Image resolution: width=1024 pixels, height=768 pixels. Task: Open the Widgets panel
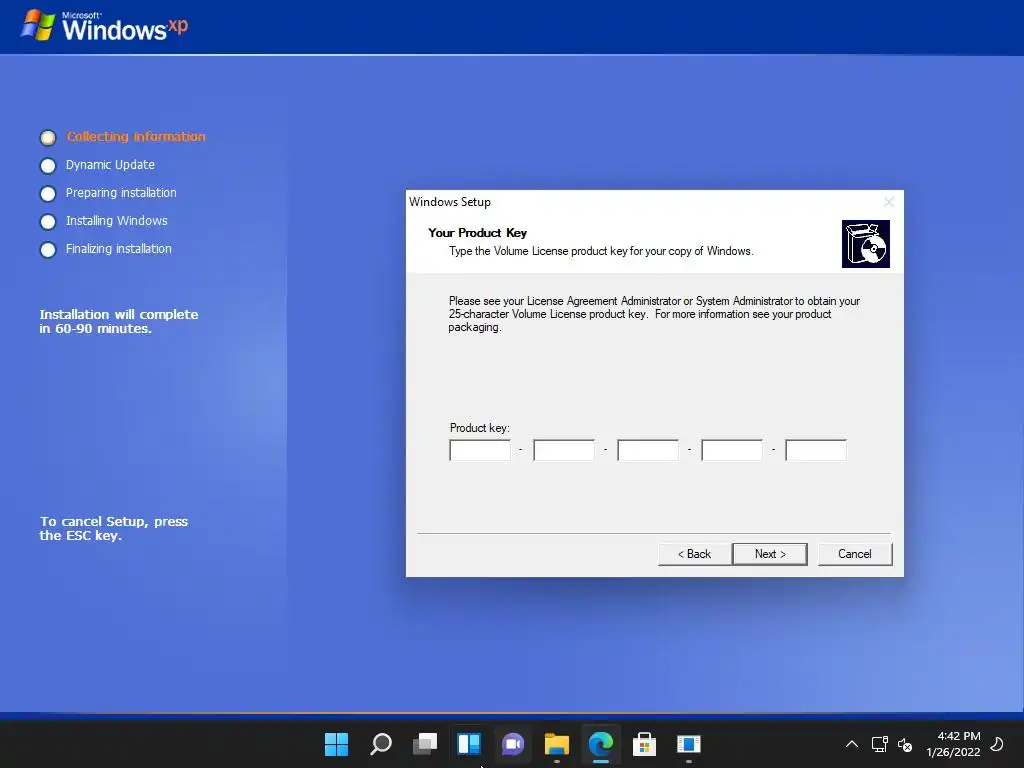469,744
